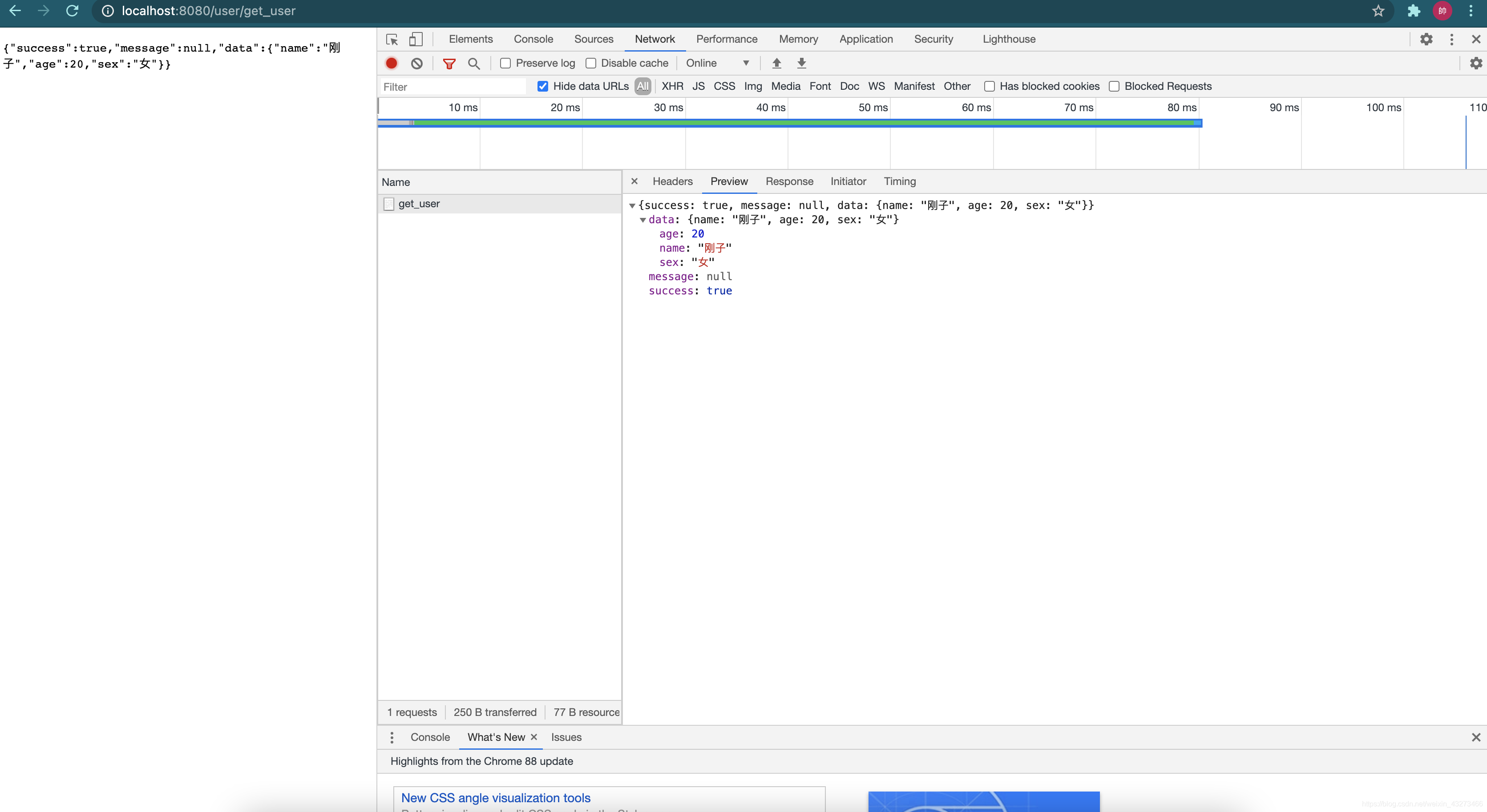Activate the inspect element picker icon
The height and width of the screenshot is (812, 1487).
[x=392, y=39]
